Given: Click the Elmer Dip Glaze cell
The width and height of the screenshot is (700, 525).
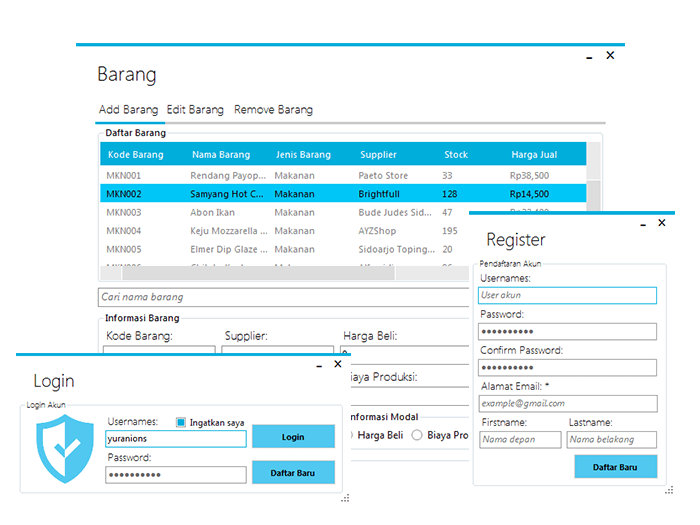Looking at the screenshot, I should (x=229, y=249).
